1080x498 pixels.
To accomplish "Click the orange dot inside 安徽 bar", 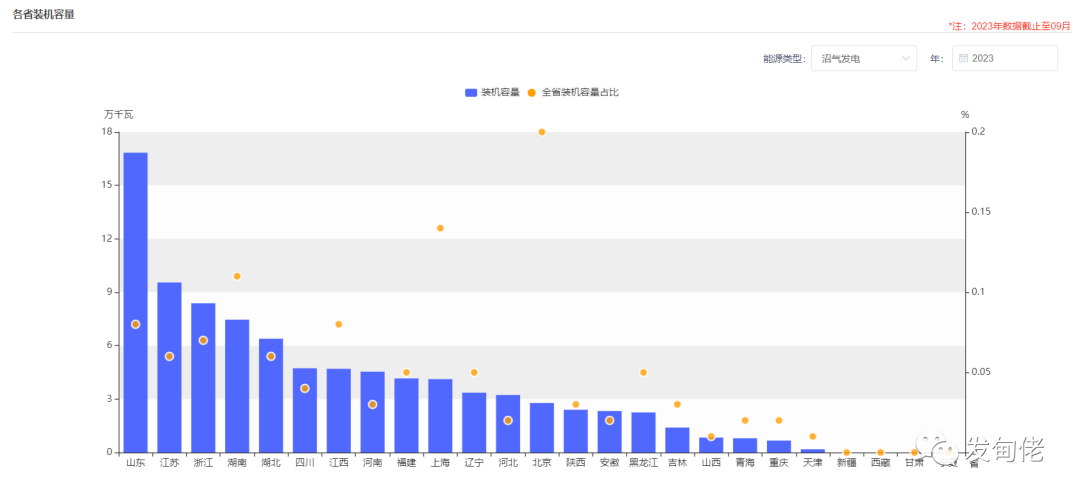I will [x=610, y=420].
